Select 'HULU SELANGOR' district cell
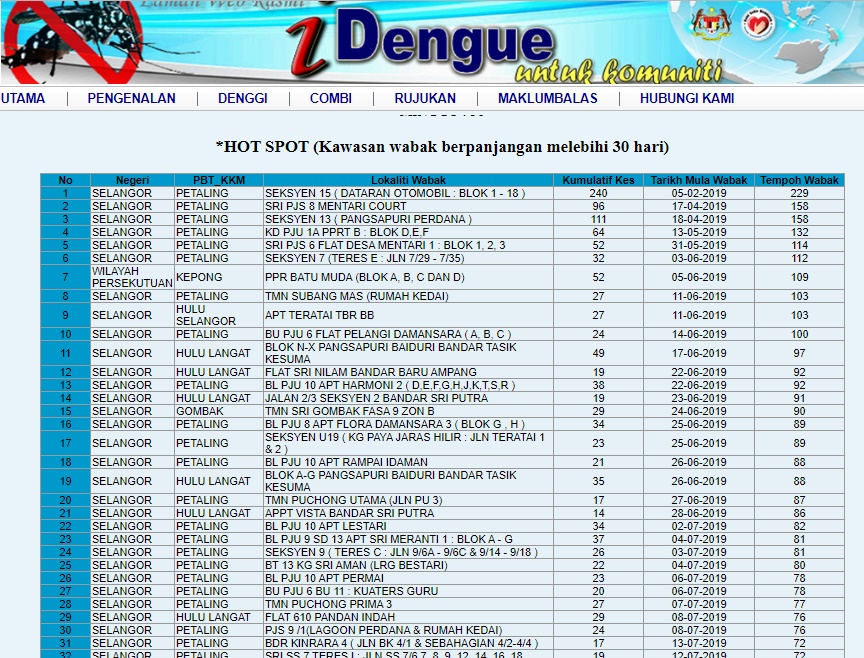Screen dimensions: 864x658 219,315
